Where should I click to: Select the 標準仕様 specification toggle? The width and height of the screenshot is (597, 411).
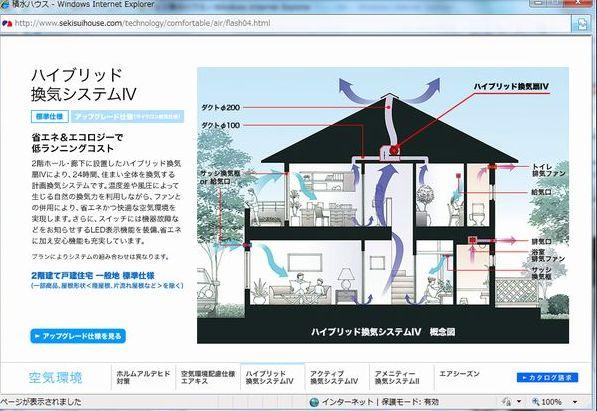(x=49, y=117)
